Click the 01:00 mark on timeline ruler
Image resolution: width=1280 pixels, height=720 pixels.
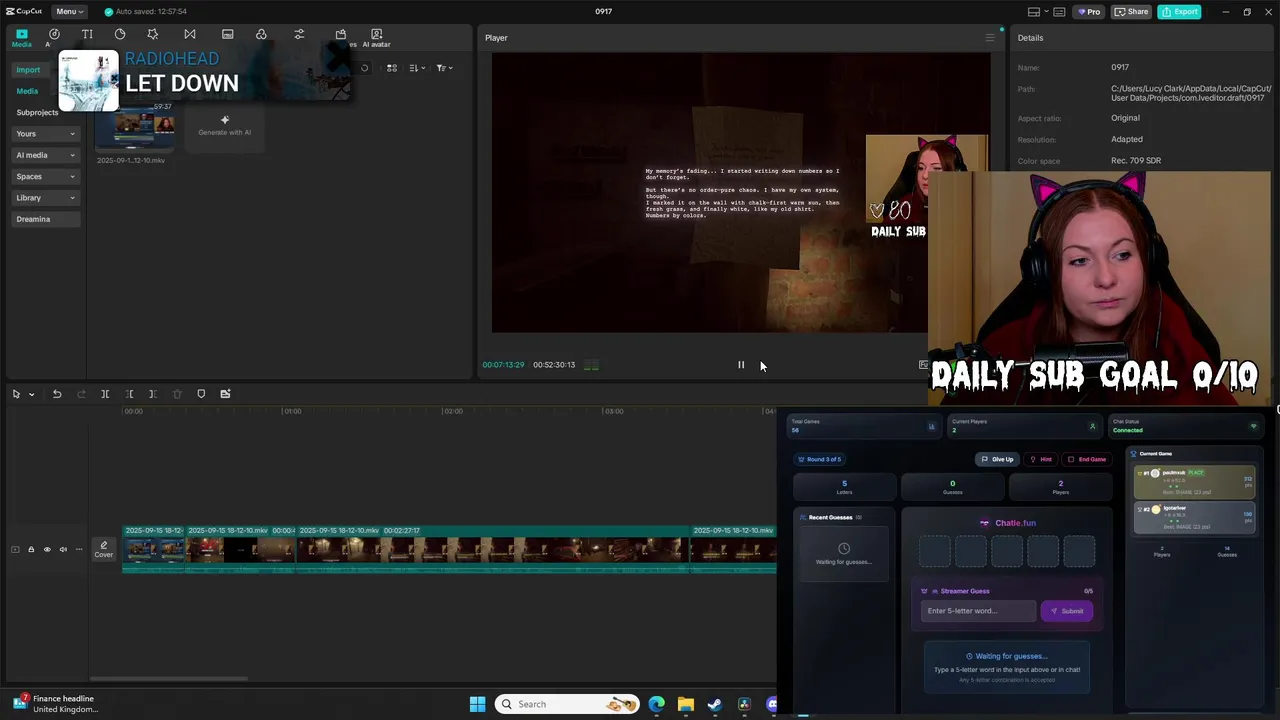point(291,411)
